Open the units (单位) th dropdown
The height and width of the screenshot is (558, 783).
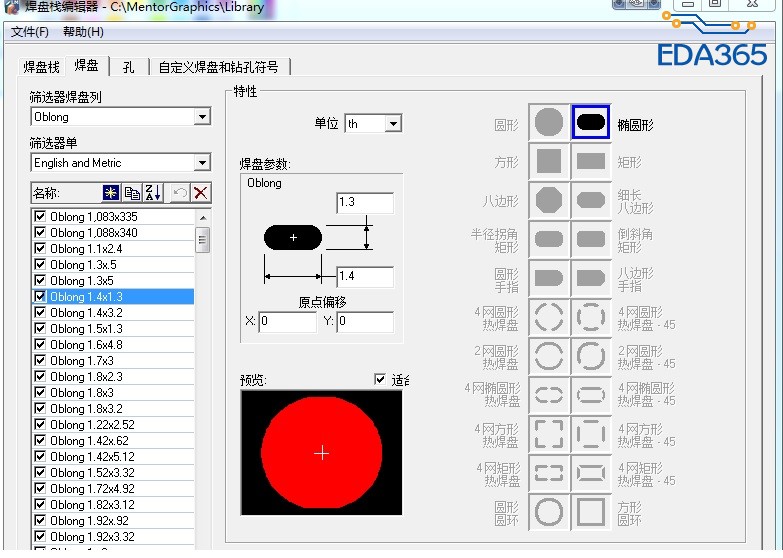pyautogui.click(x=393, y=123)
